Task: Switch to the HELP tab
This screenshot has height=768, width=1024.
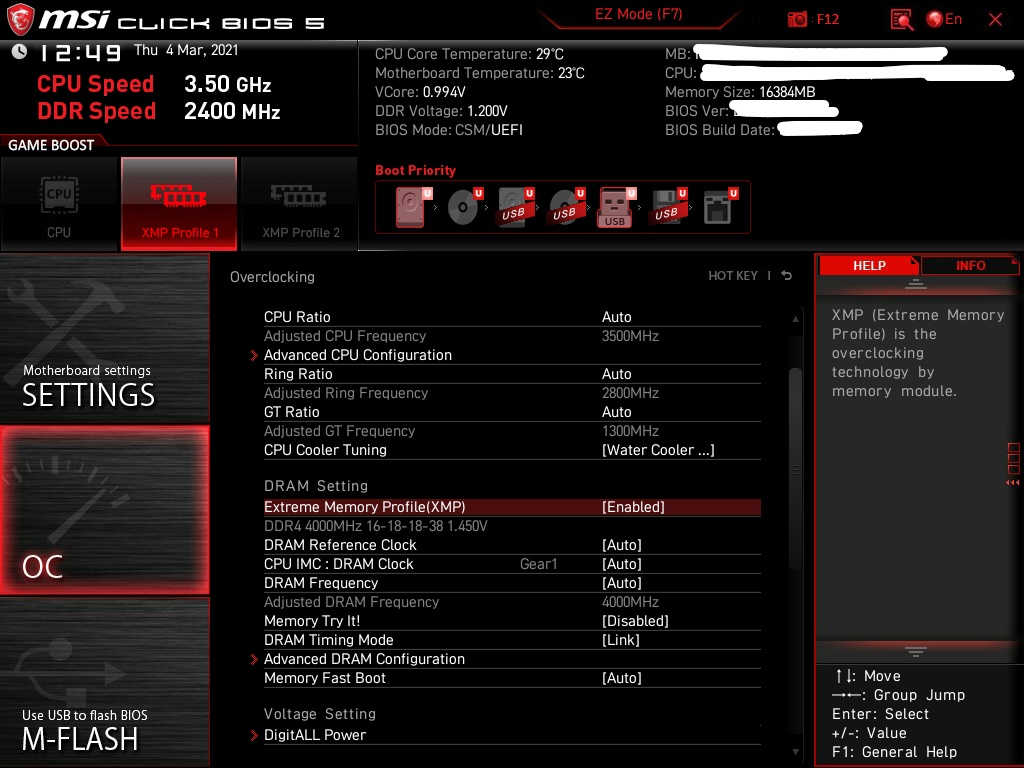Action: (x=869, y=265)
